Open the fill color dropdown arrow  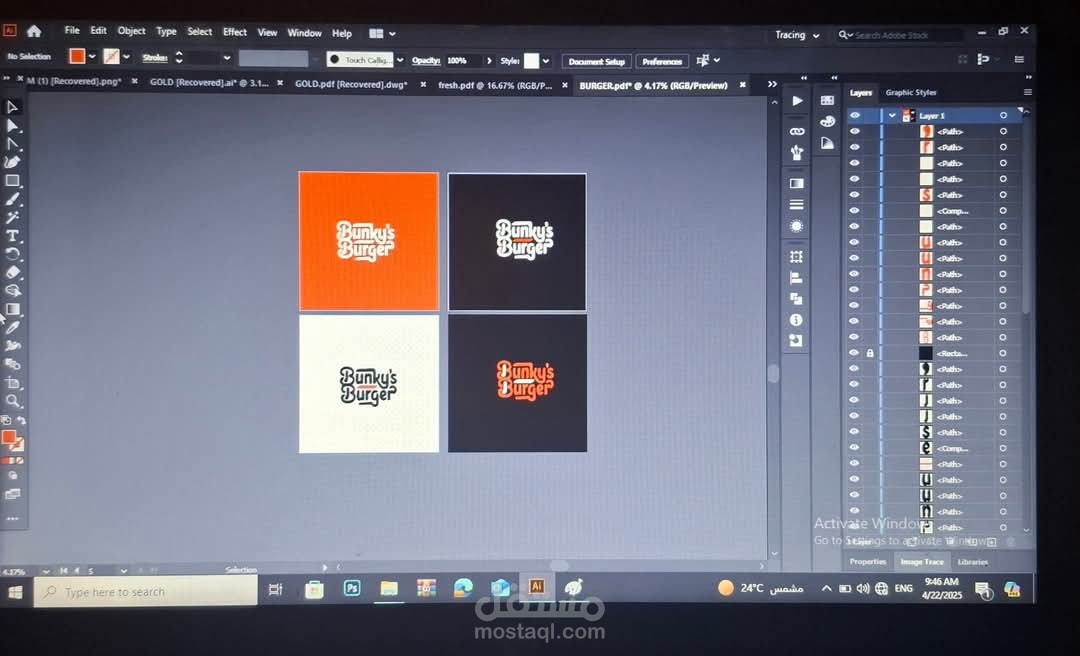pos(92,57)
